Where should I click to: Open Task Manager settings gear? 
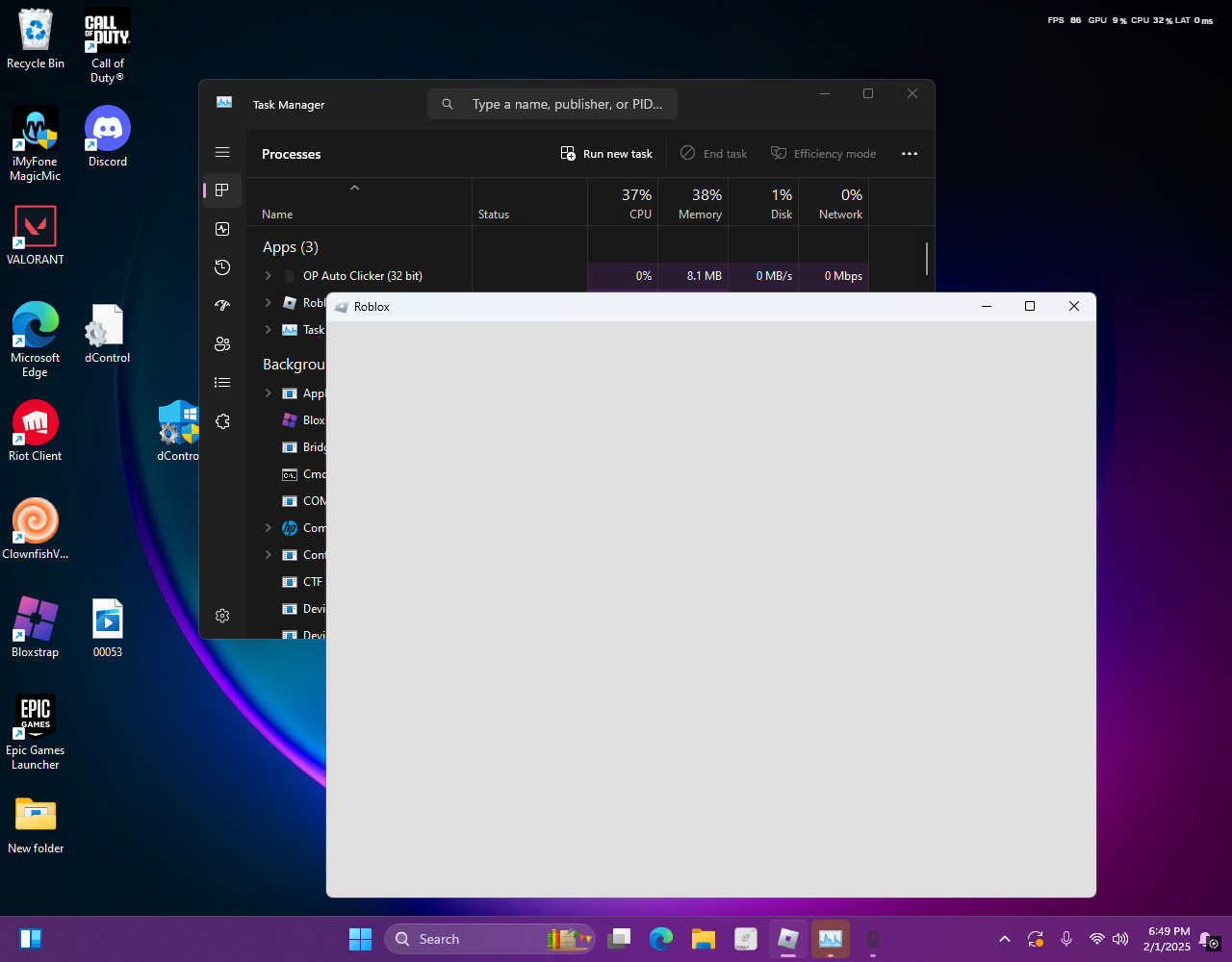coord(222,616)
